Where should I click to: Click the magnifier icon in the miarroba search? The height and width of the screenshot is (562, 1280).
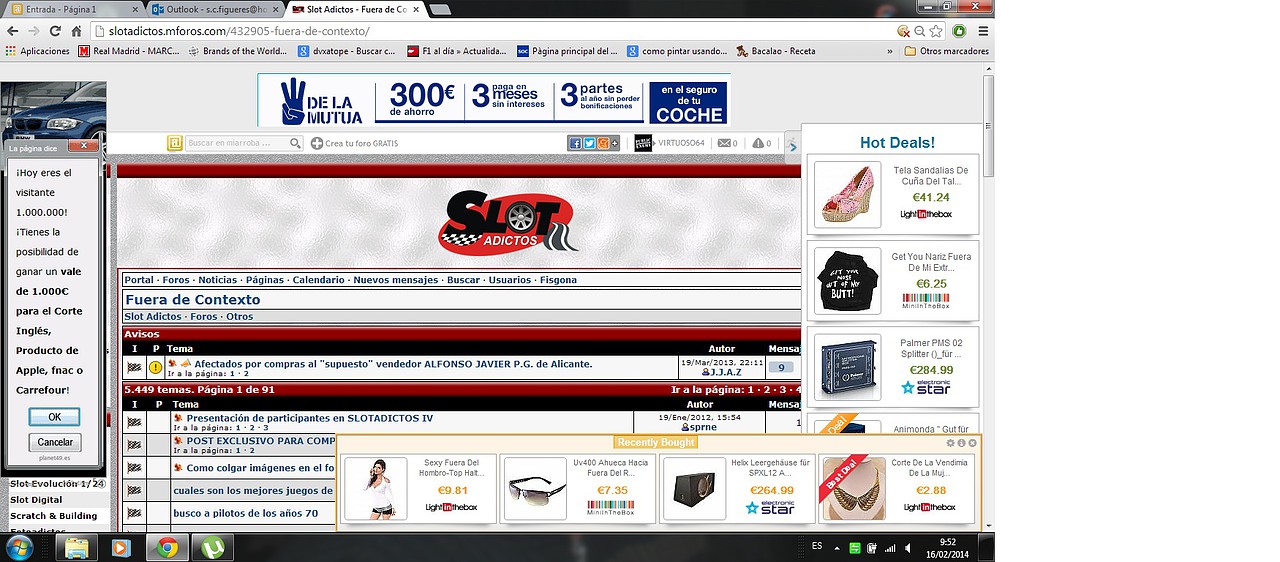click(x=296, y=143)
